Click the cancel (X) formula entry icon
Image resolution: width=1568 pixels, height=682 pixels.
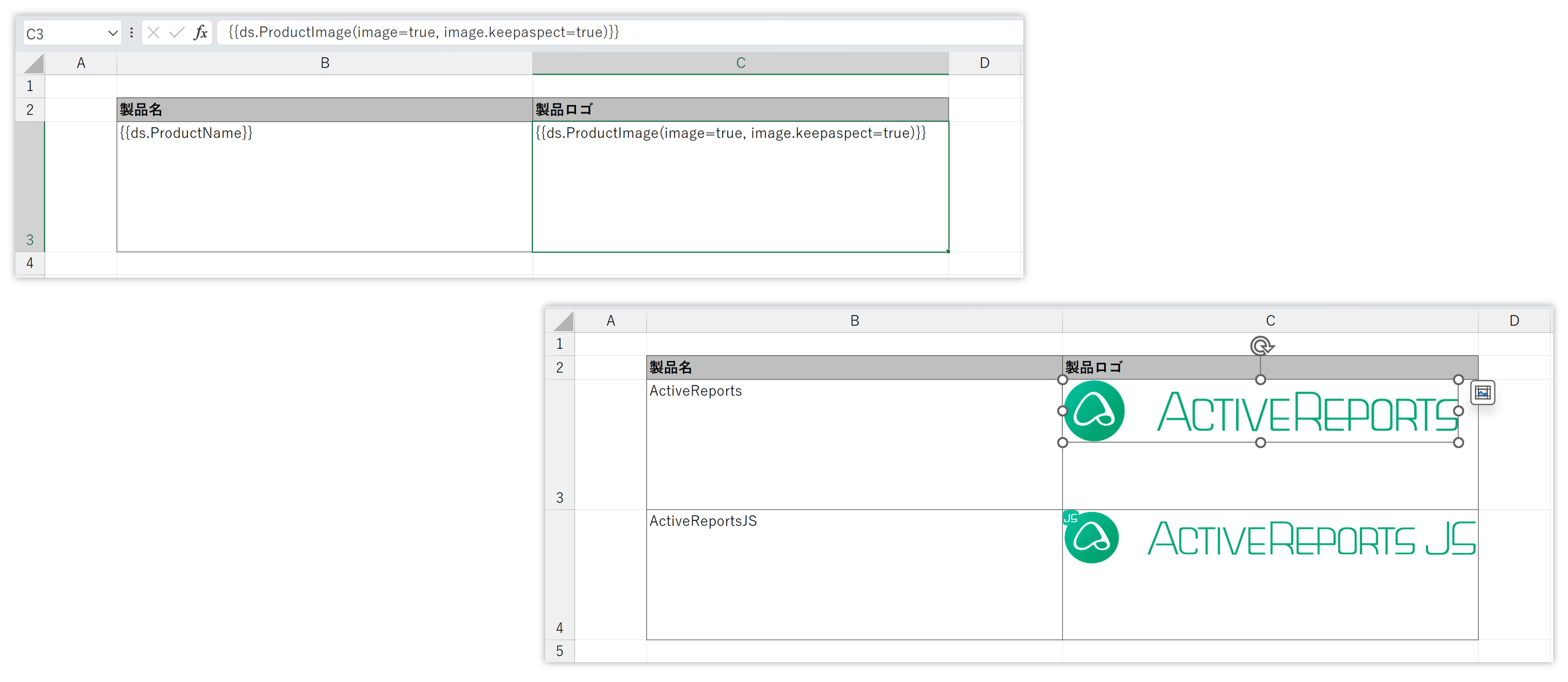coord(153,33)
